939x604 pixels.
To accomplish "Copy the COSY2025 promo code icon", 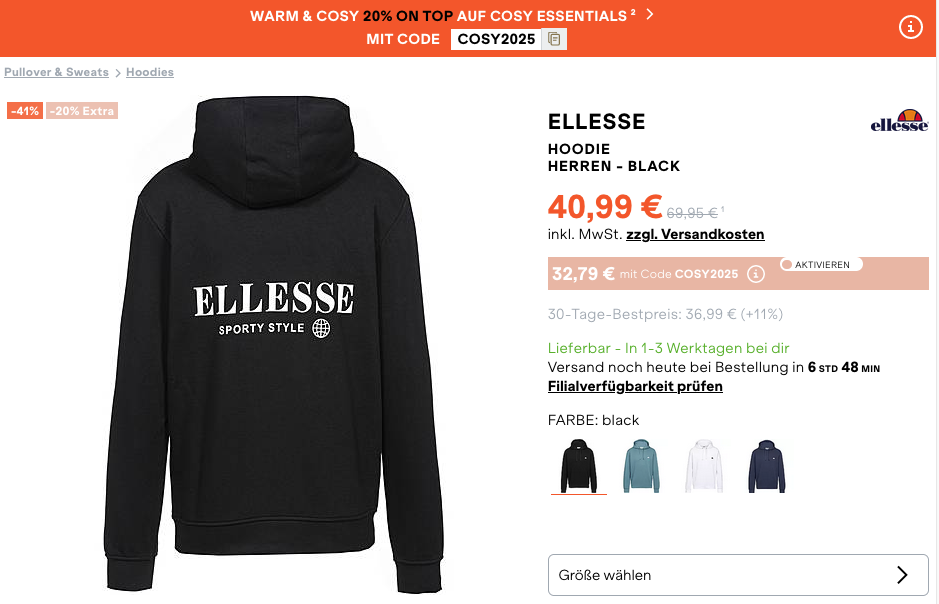I will [555, 39].
